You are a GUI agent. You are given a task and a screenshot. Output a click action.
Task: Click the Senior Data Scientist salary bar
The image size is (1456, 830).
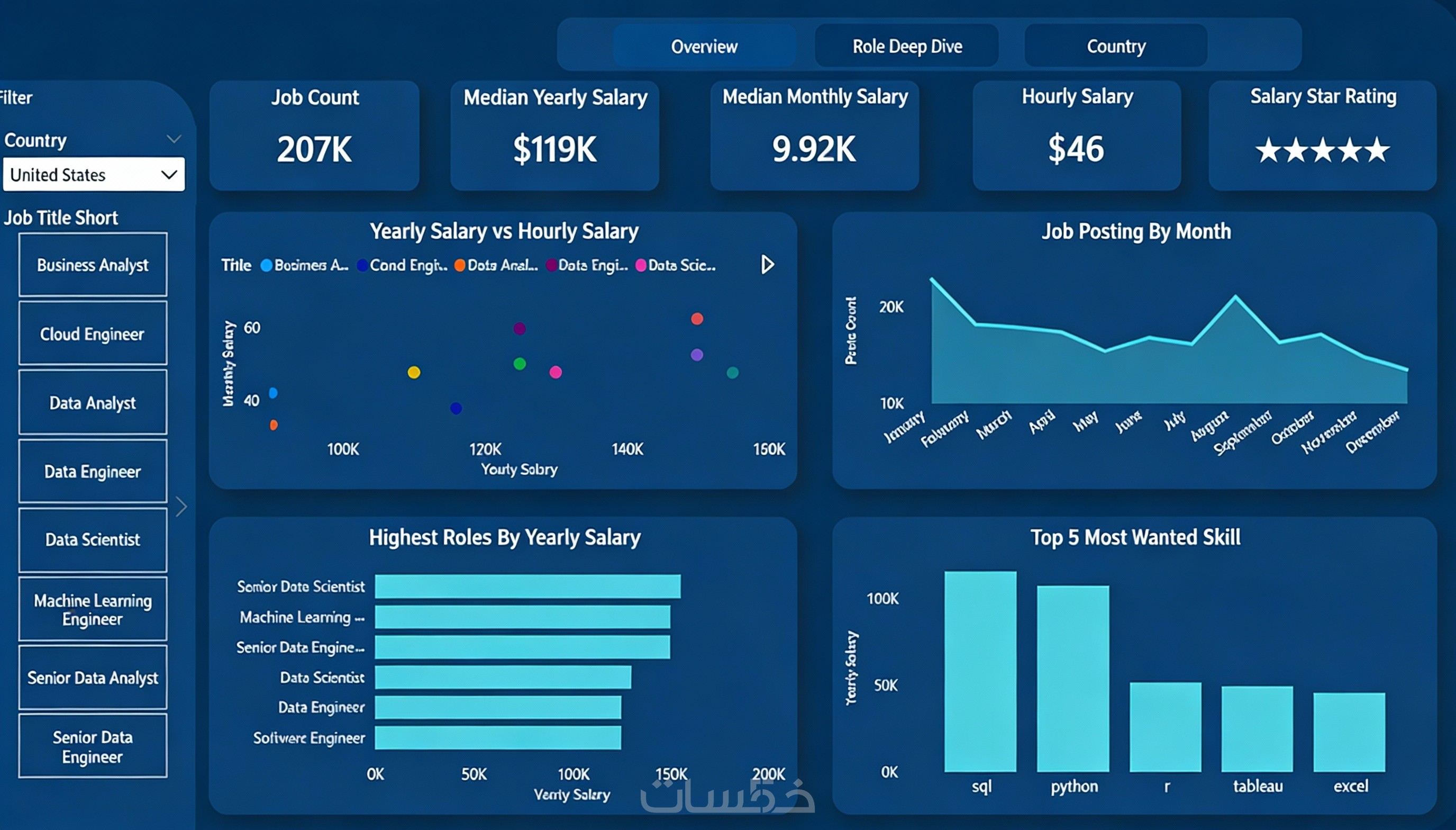(527, 587)
